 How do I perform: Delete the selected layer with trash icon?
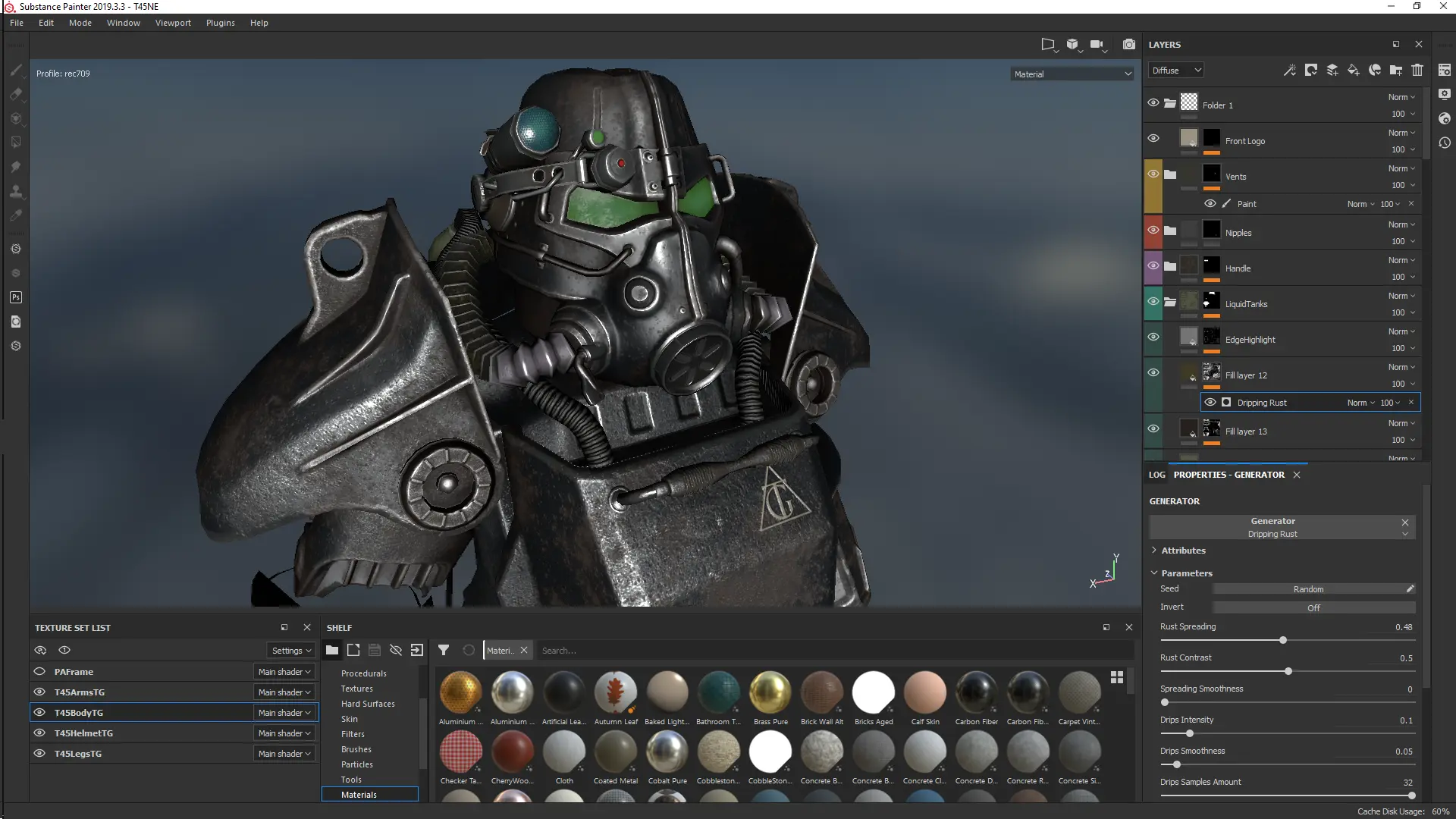[1417, 71]
